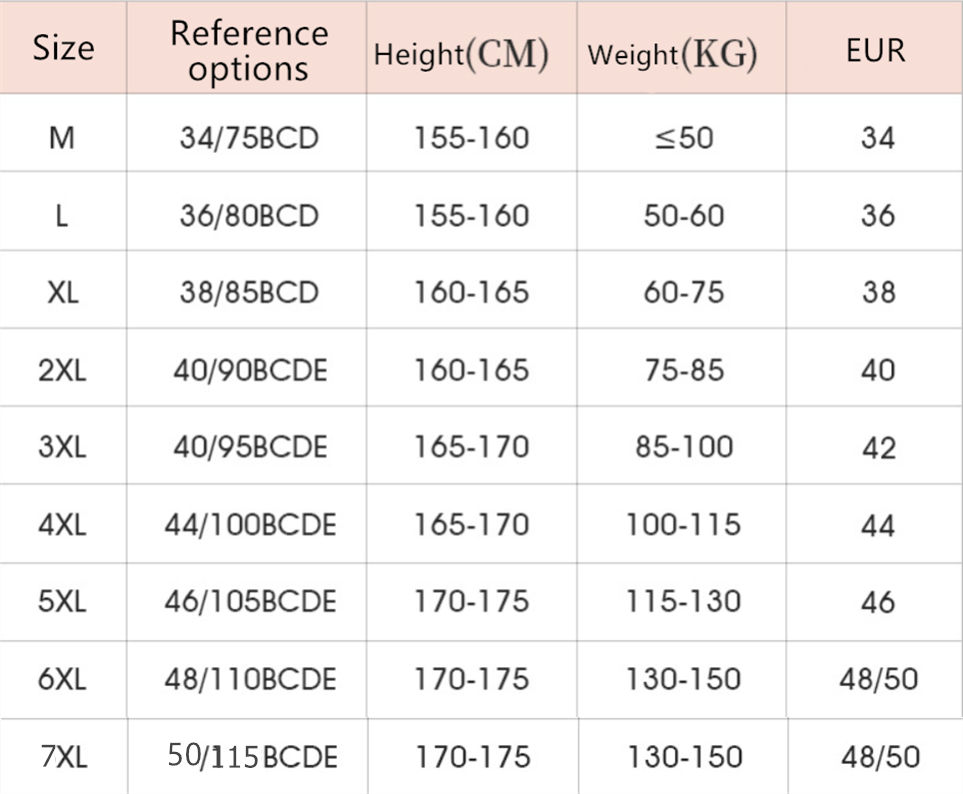The width and height of the screenshot is (963, 794).
Task: Click the 44/100BCDE reference cell
Action: pyautogui.click(x=249, y=525)
